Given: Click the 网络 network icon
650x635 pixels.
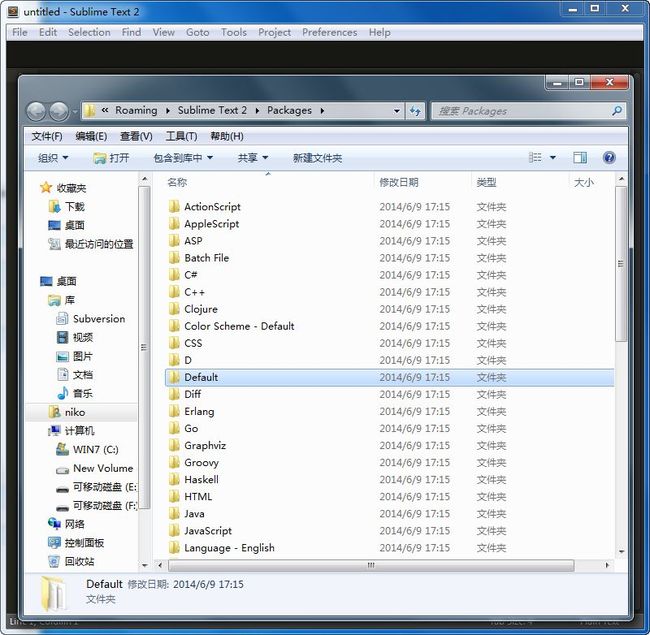Looking at the screenshot, I should coord(54,524).
